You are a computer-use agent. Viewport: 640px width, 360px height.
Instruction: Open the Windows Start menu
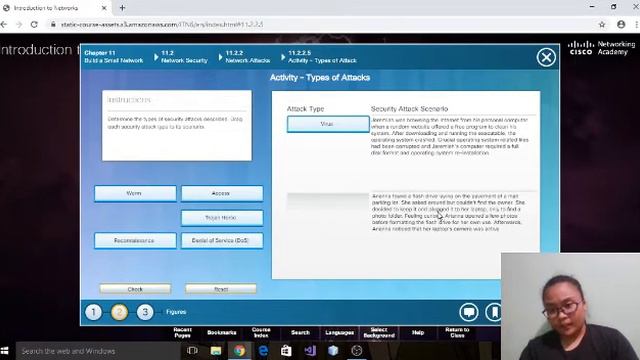click(5, 351)
